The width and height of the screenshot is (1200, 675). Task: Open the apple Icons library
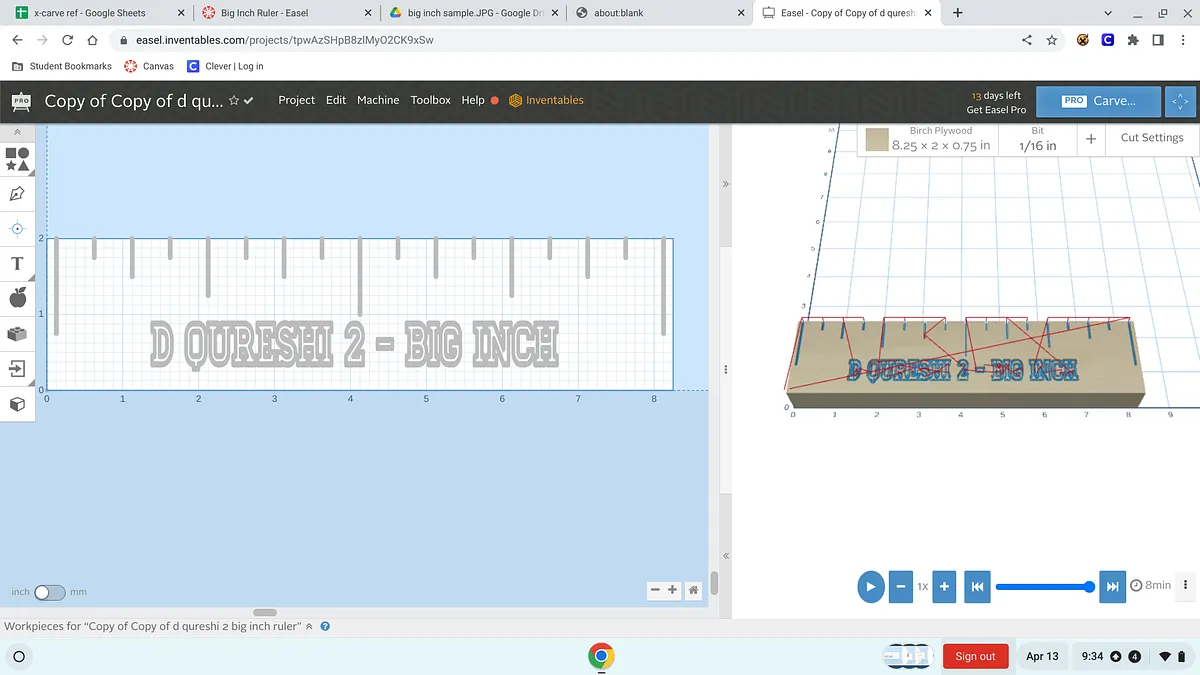click(17, 298)
